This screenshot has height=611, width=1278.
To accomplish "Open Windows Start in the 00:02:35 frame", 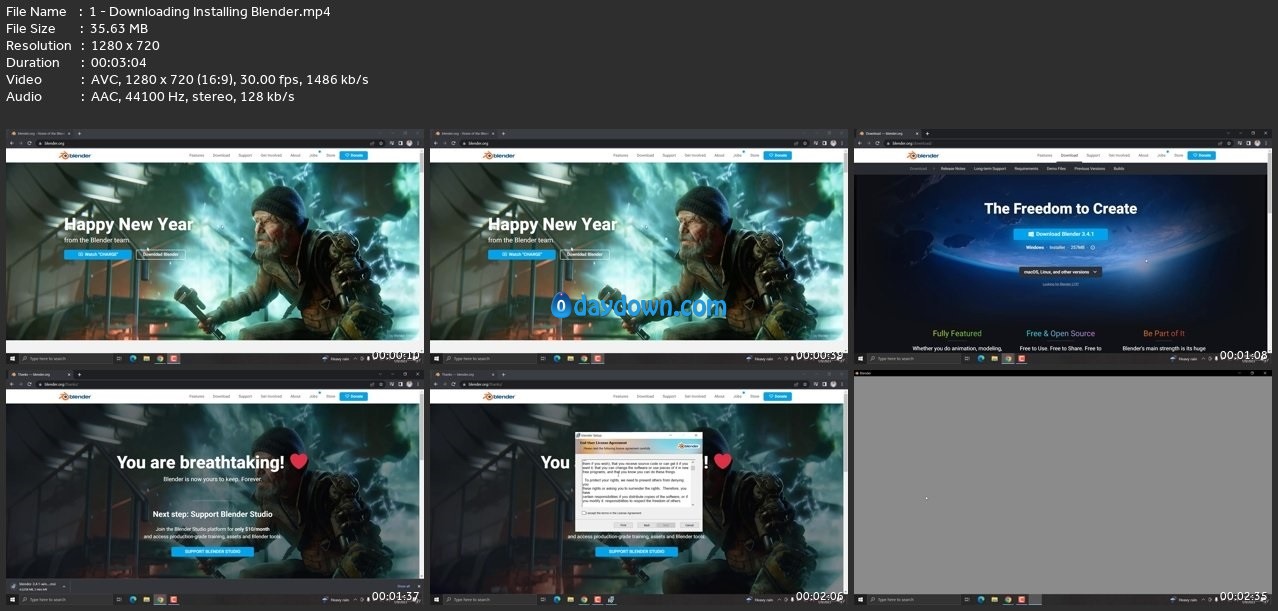I will point(860,599).
